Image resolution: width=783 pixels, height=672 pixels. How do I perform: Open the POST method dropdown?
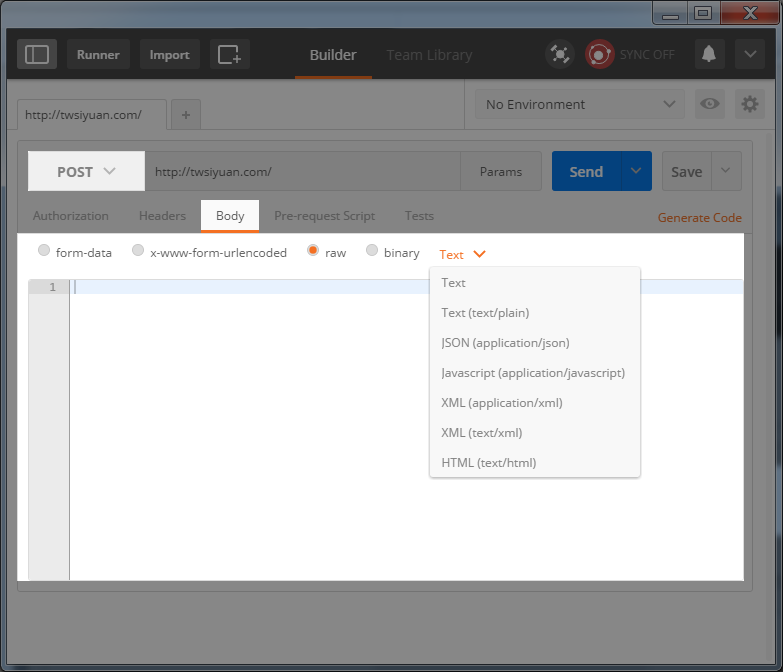[x=86, y=171]
